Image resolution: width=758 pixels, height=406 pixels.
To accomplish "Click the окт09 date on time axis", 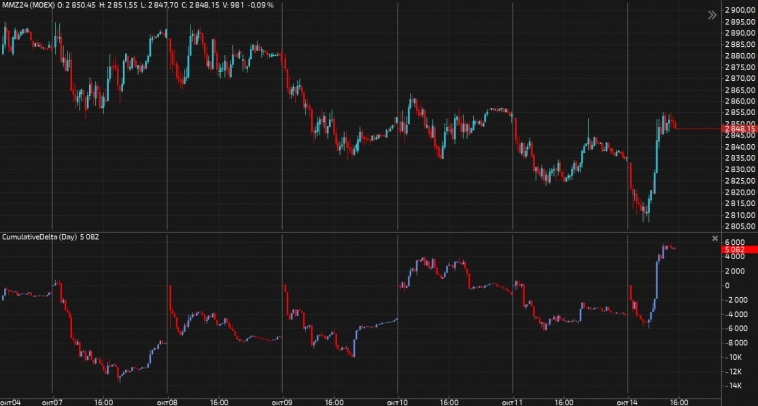I will (x=282, y=402).
